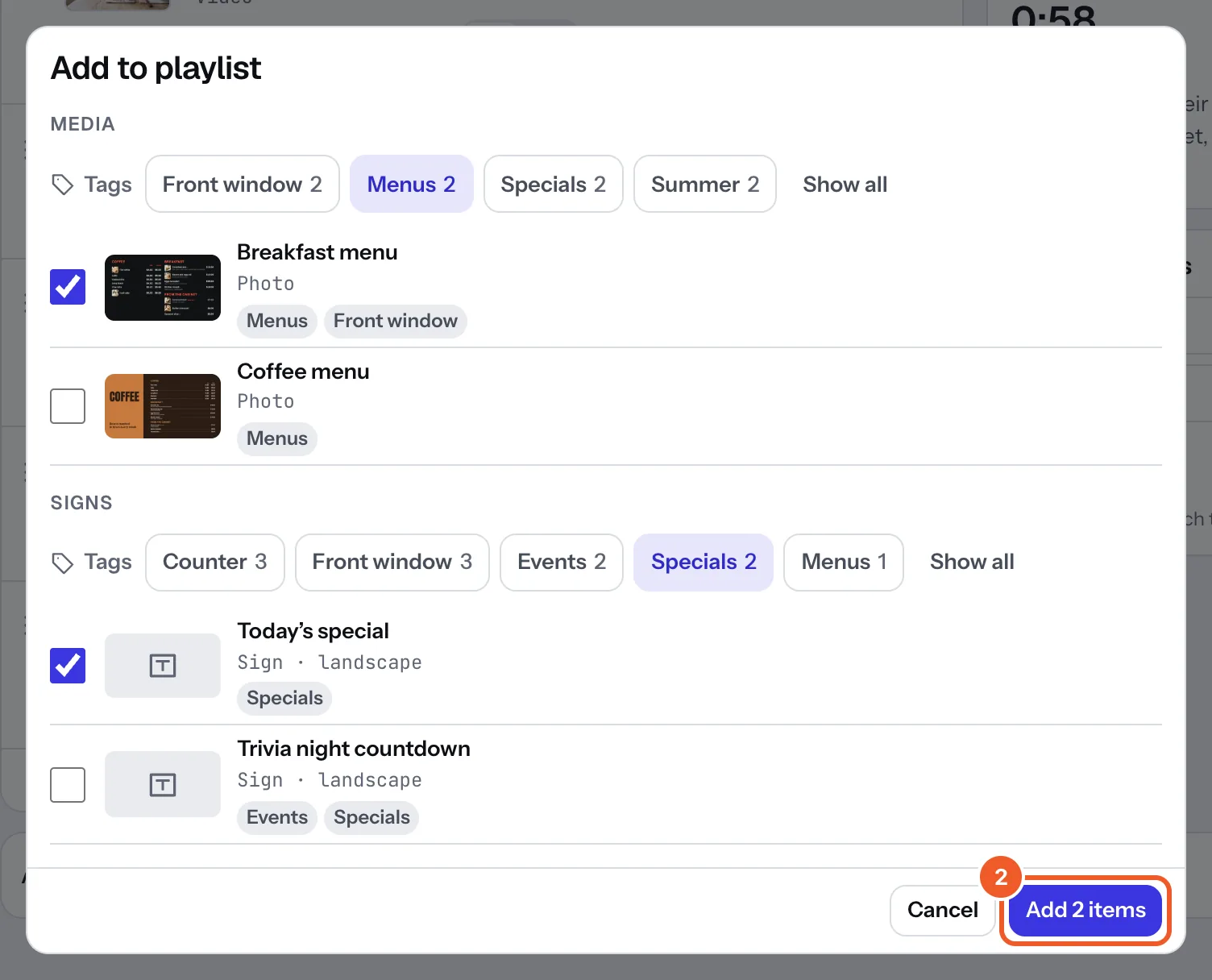1212x980 pixels.
Task: Uncheck the Breakfast menu checkbox
Action: pos(68,287)
